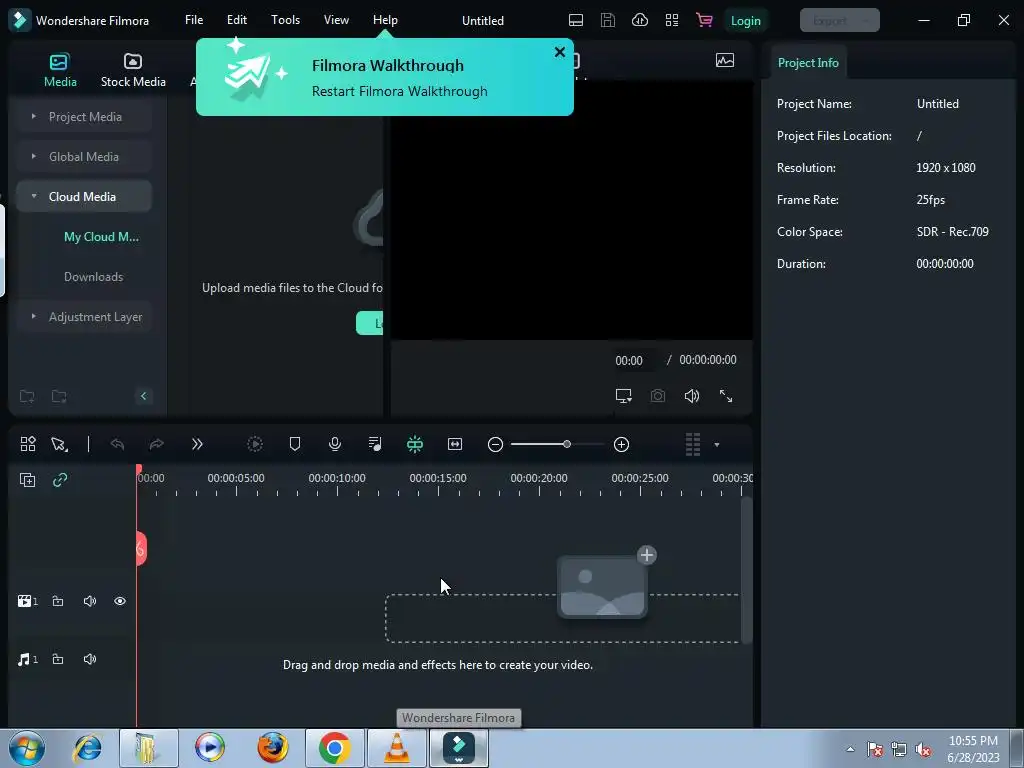This screenshot has width=1024, height=768.
Task: Record voiceover with the microphone icon
Action: tap(335, 444)
